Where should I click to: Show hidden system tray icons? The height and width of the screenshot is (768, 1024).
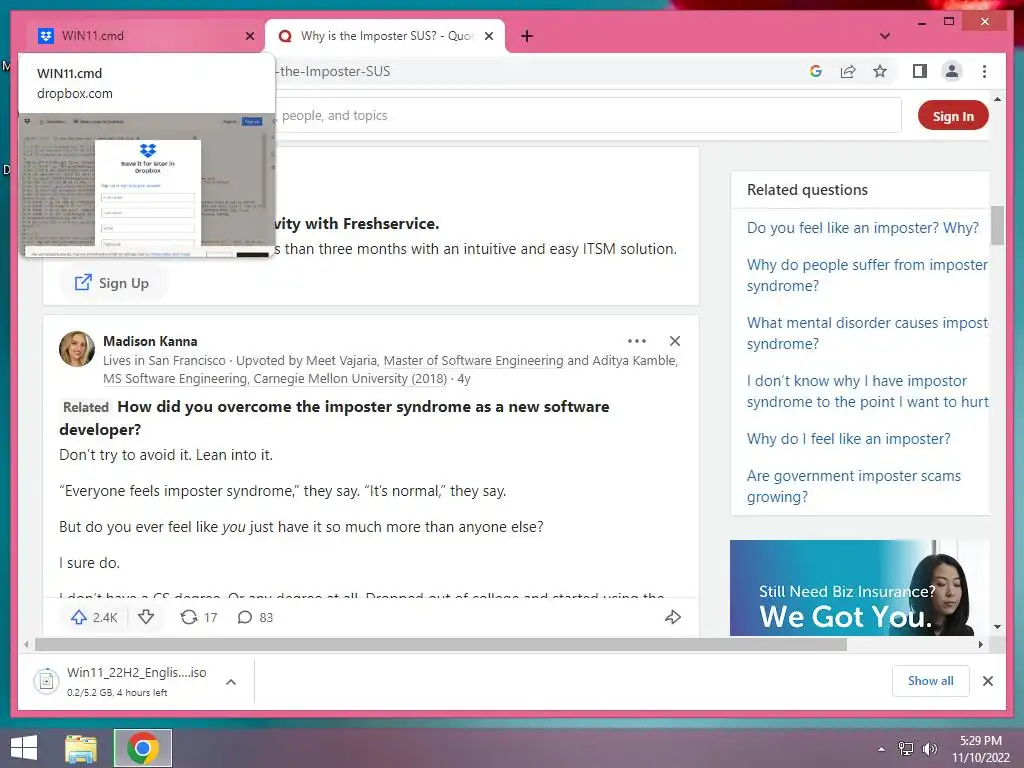click(x=882, y=749)
